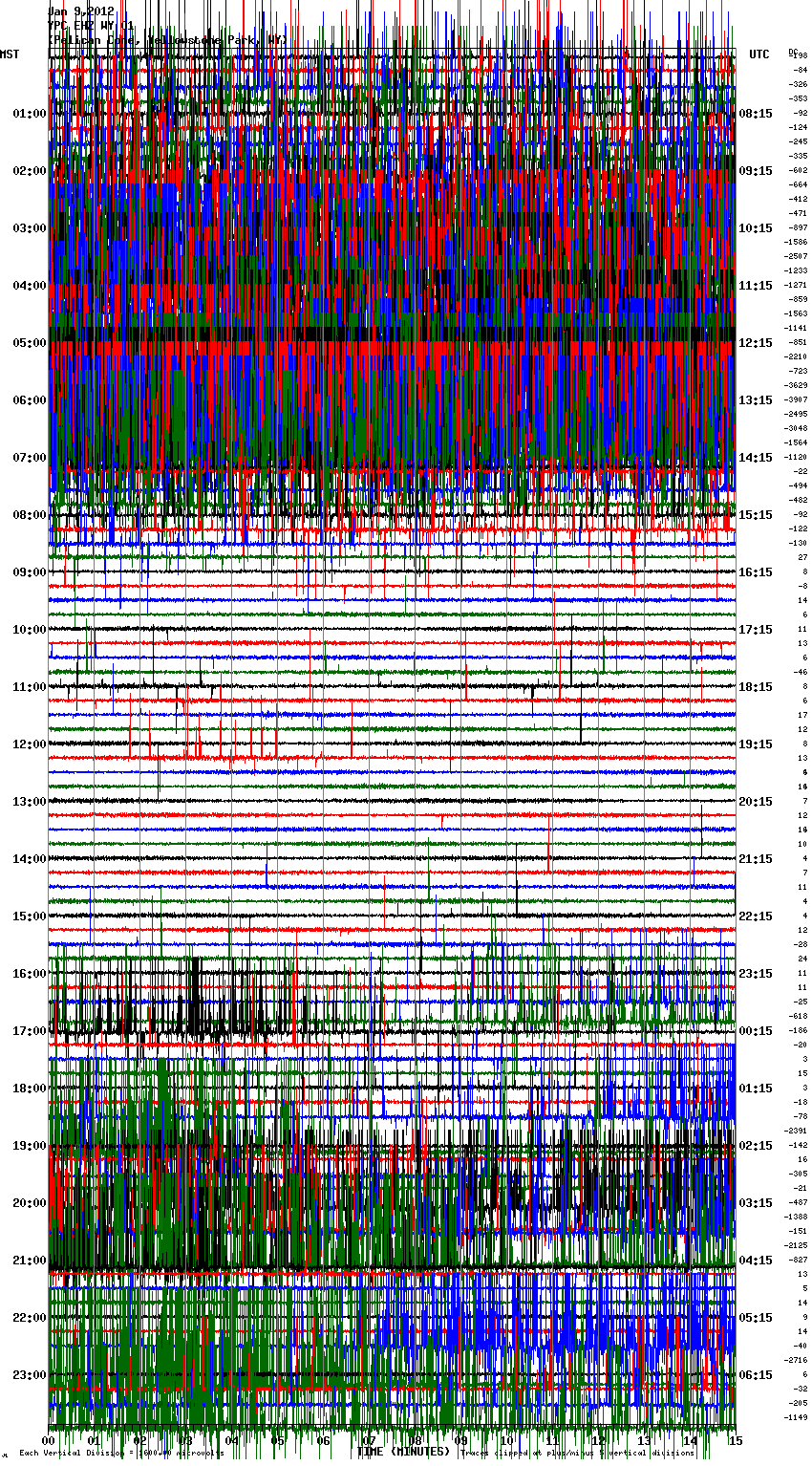
Task: Select the 15:00 MST row label
Action: pyautogui.click(x=29, y=916)
